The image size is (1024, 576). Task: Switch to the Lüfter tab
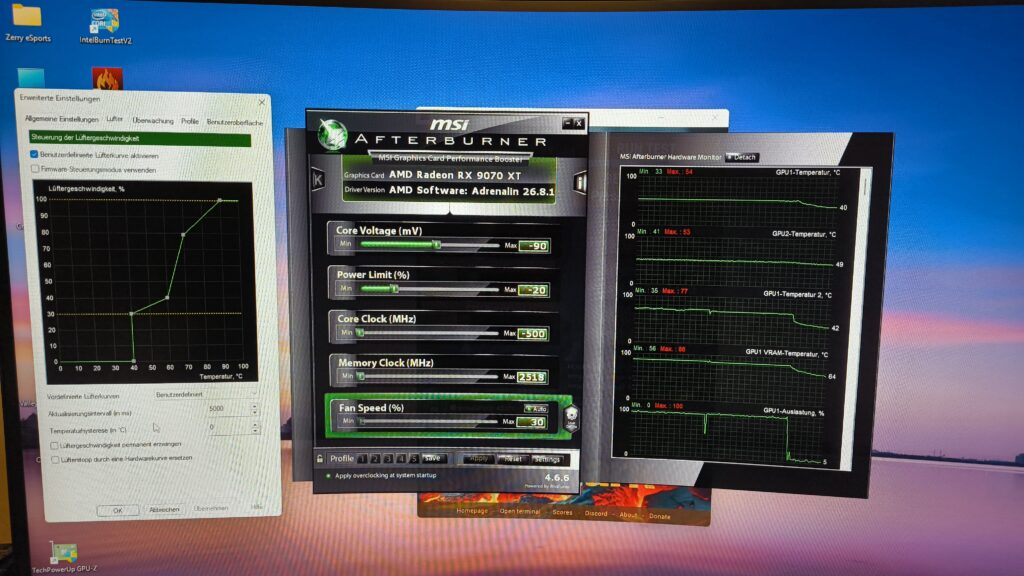[x=115, y=119]
